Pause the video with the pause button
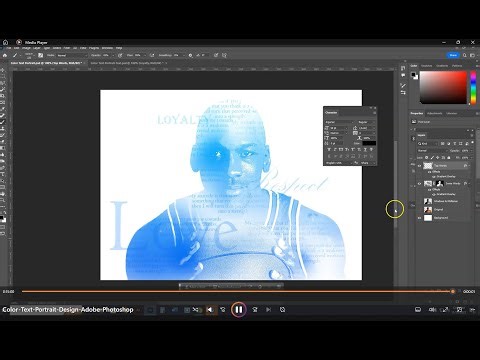Viewport: 480px width, 360px height. pyautogui.click(x=239, y=310)
